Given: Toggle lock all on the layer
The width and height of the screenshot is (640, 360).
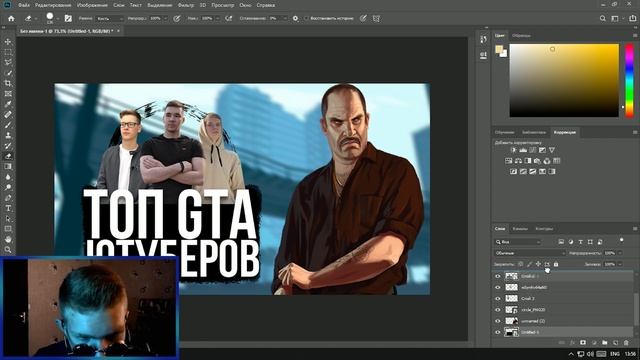Looking at the screenshot, I should point(556,264).
